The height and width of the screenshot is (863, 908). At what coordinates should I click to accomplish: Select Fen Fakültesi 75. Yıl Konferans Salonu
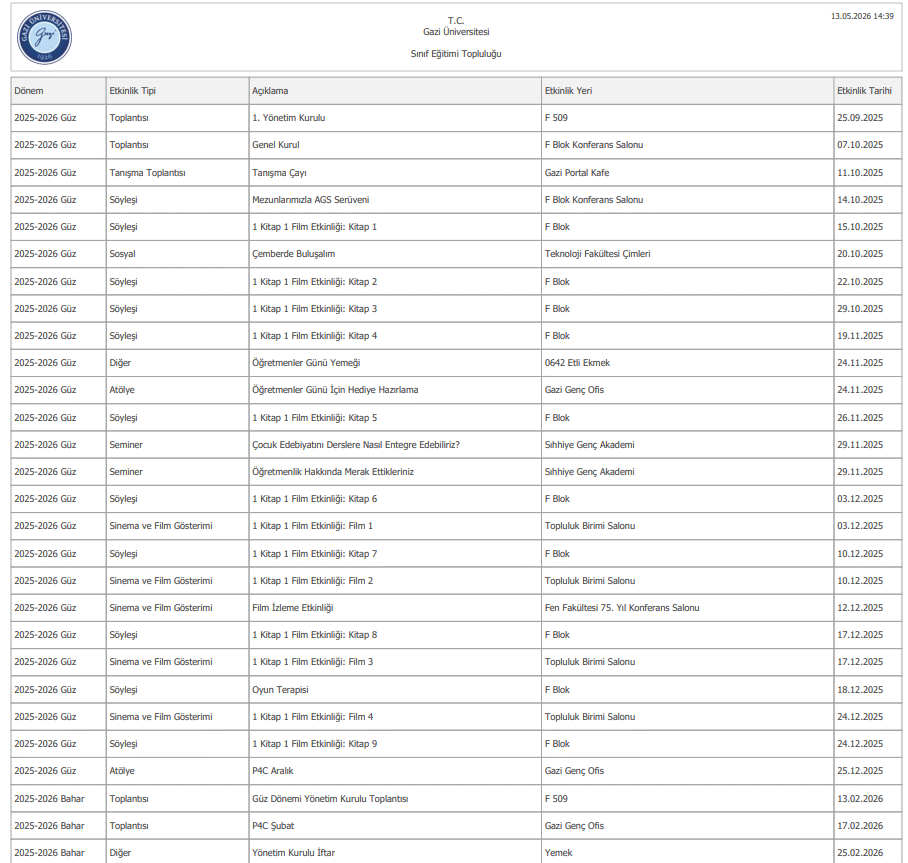pyautogui.click(x=687, y=608)
